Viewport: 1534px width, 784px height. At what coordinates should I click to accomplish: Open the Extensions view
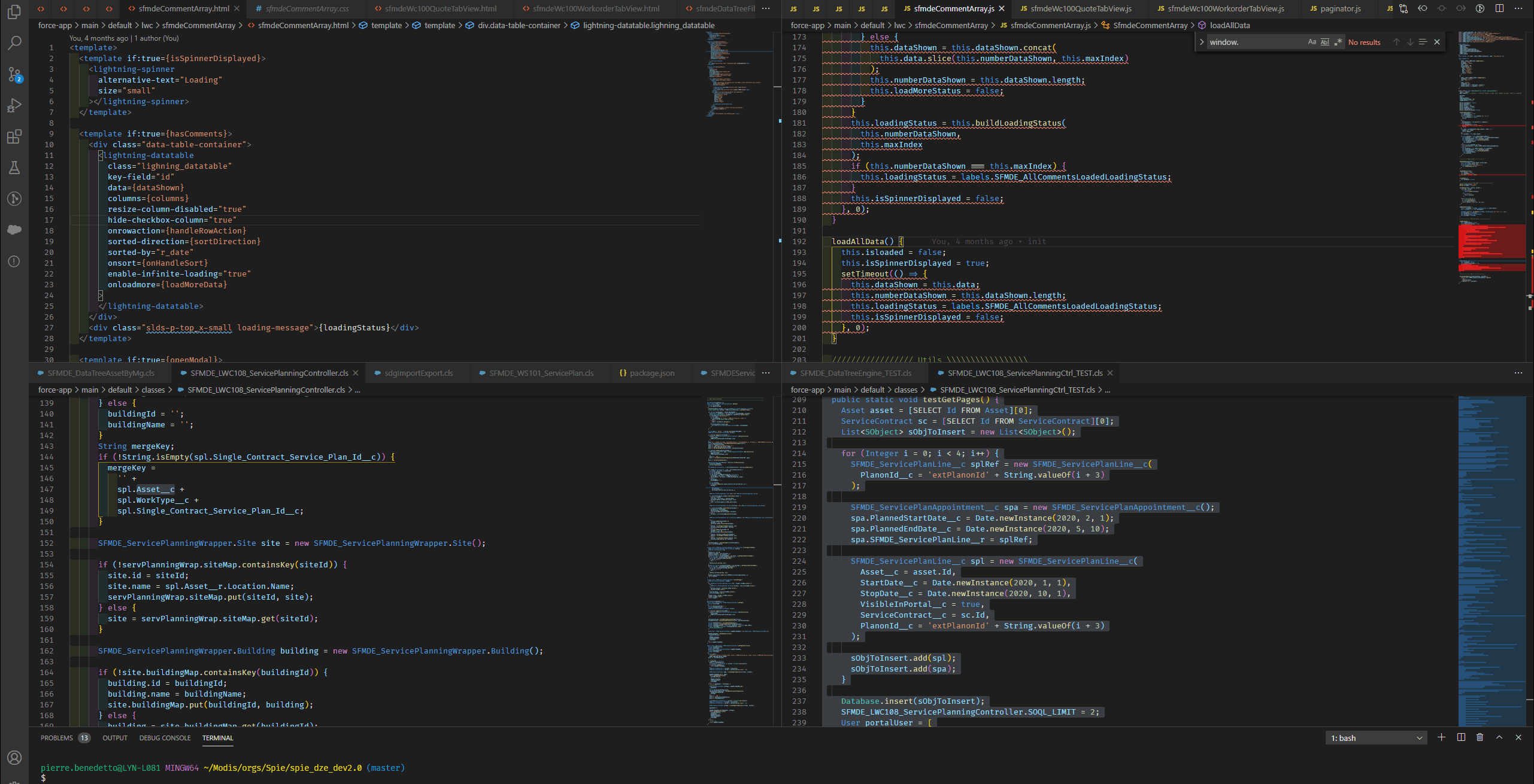coord(14,136)
